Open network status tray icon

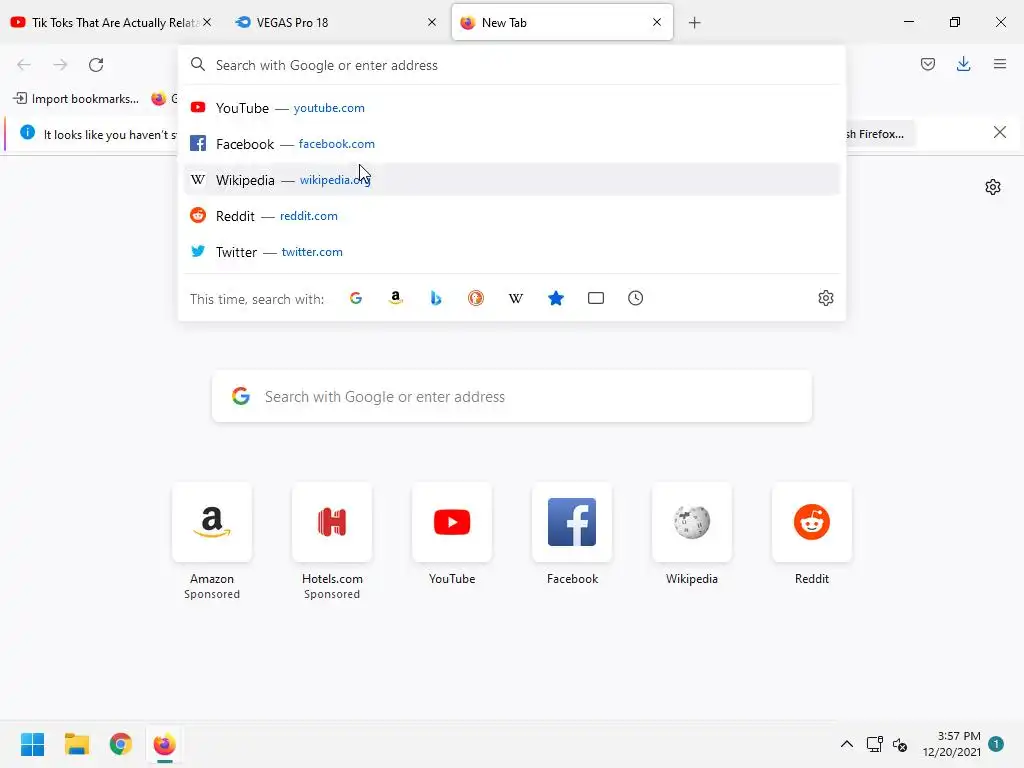874,744
